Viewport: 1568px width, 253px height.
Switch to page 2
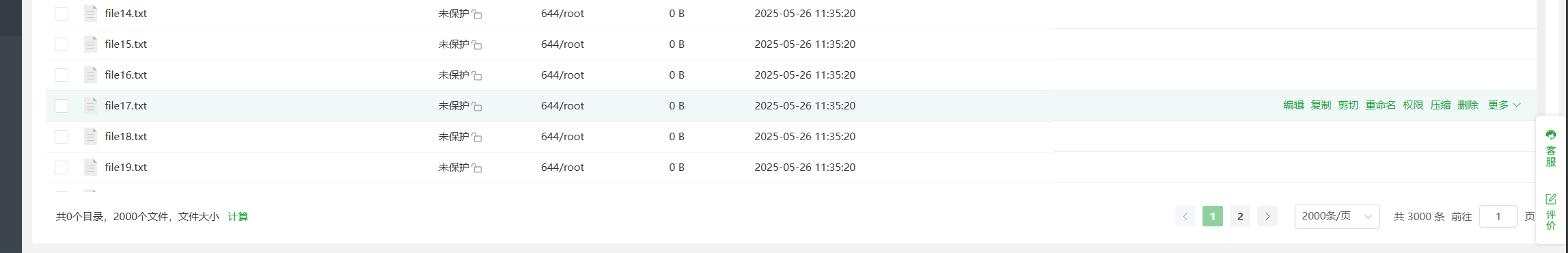pos(1240,216)
